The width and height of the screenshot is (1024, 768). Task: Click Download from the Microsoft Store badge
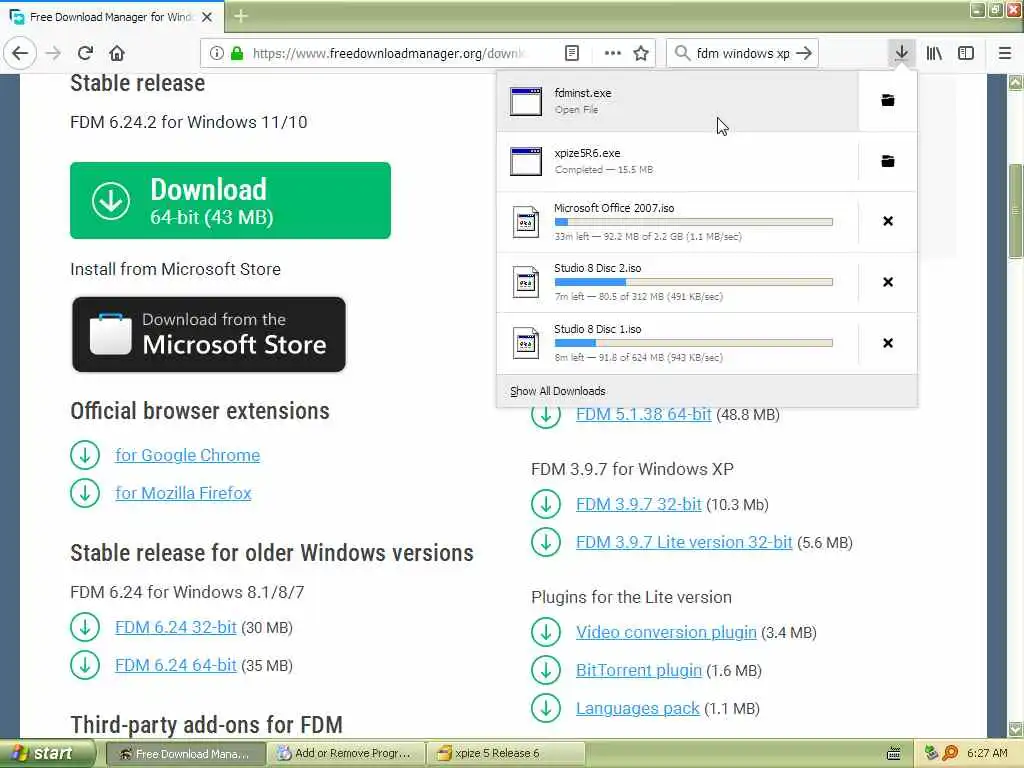(x=209, y=334)
